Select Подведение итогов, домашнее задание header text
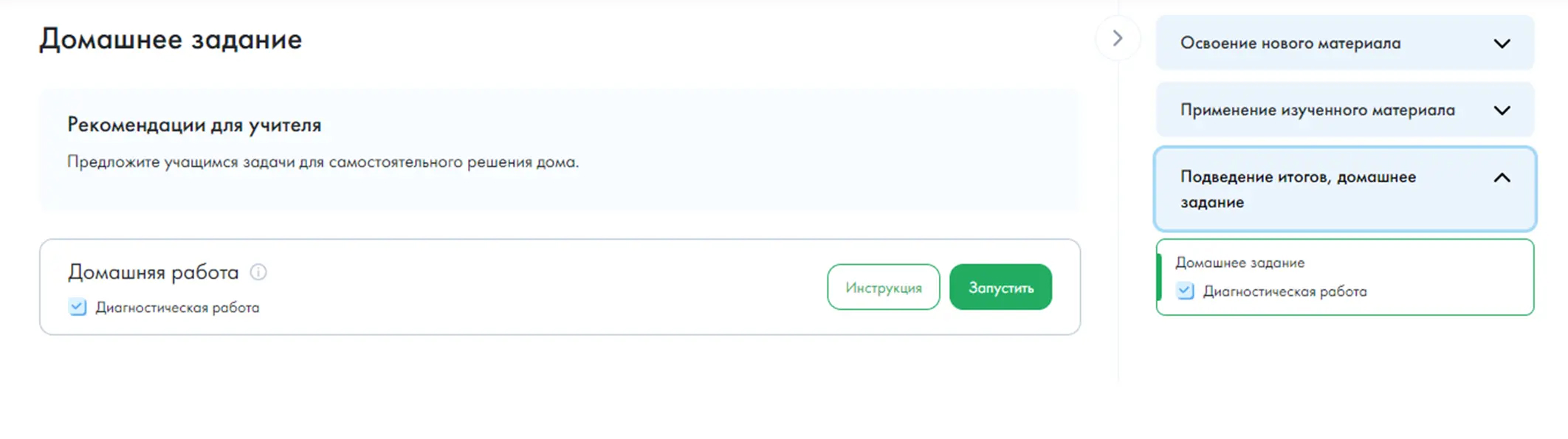1568x439 pixels. pos(1298,189)
